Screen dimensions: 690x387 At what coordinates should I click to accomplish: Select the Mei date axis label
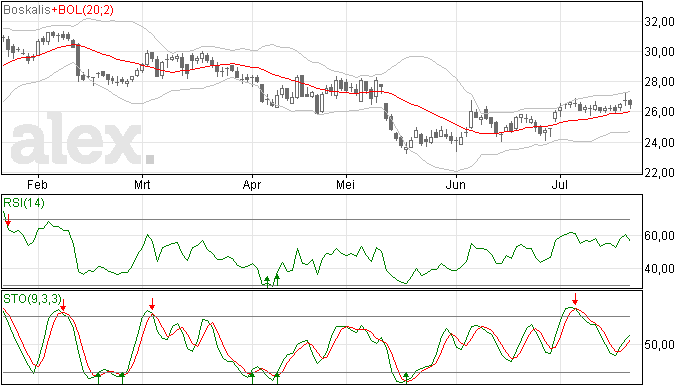(x=345, y=184)
